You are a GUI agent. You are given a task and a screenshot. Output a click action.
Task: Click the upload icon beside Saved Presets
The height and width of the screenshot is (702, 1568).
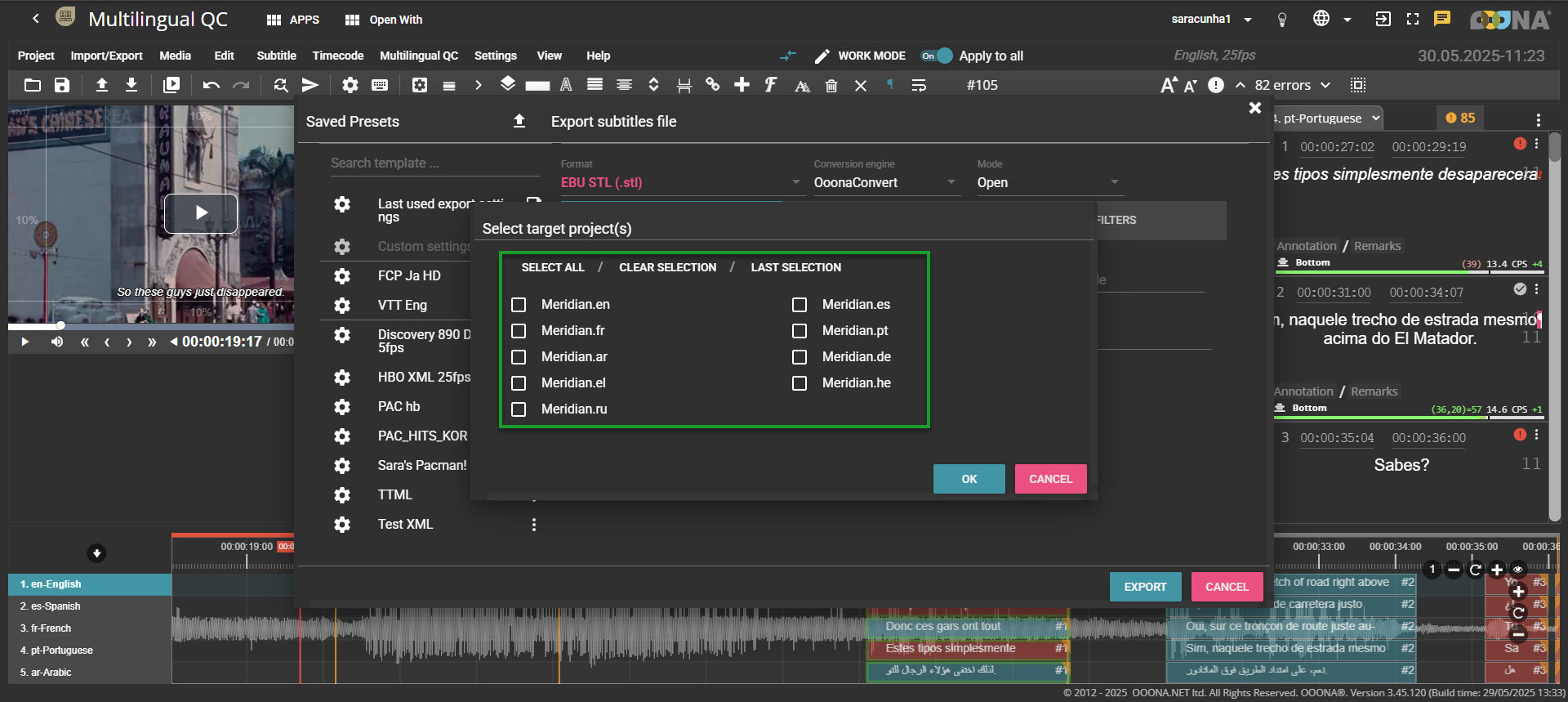tap(519, 122)
